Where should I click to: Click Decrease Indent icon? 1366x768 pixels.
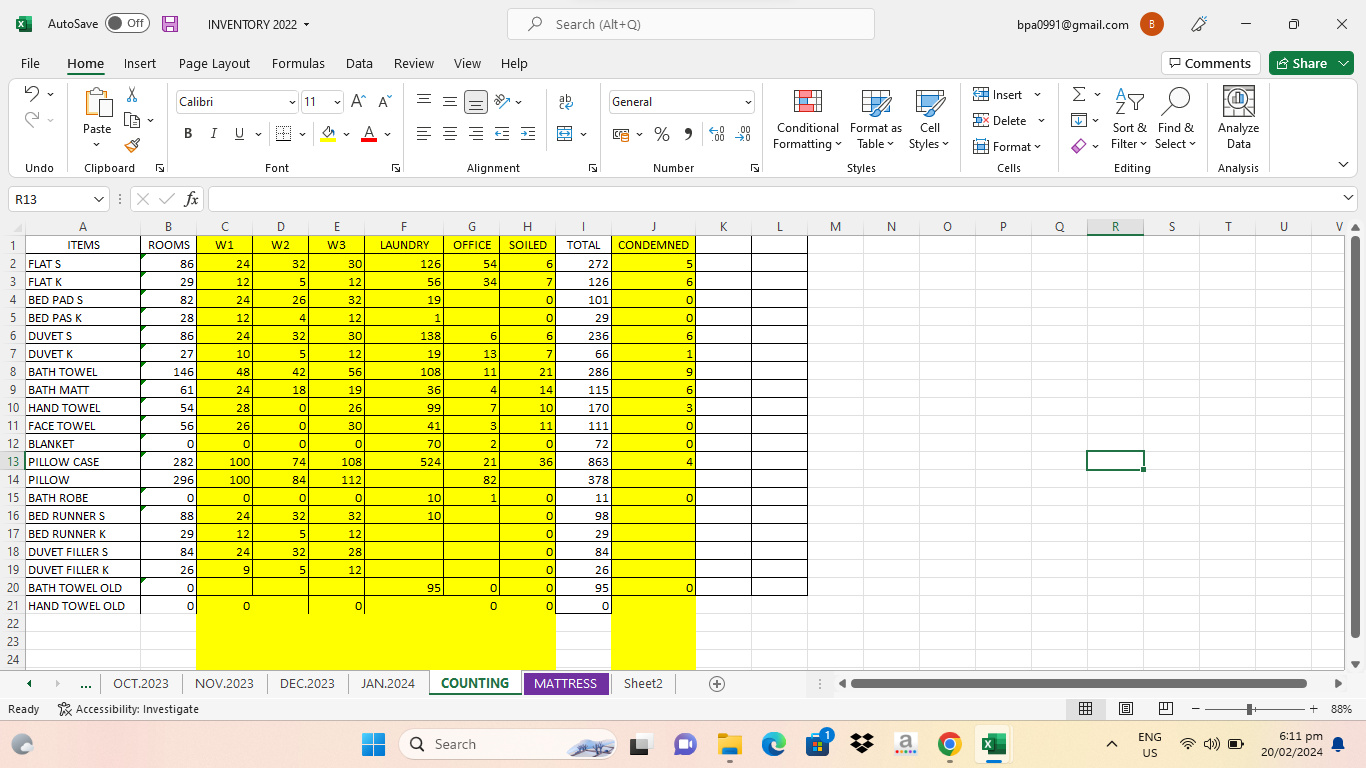[501, 134]
